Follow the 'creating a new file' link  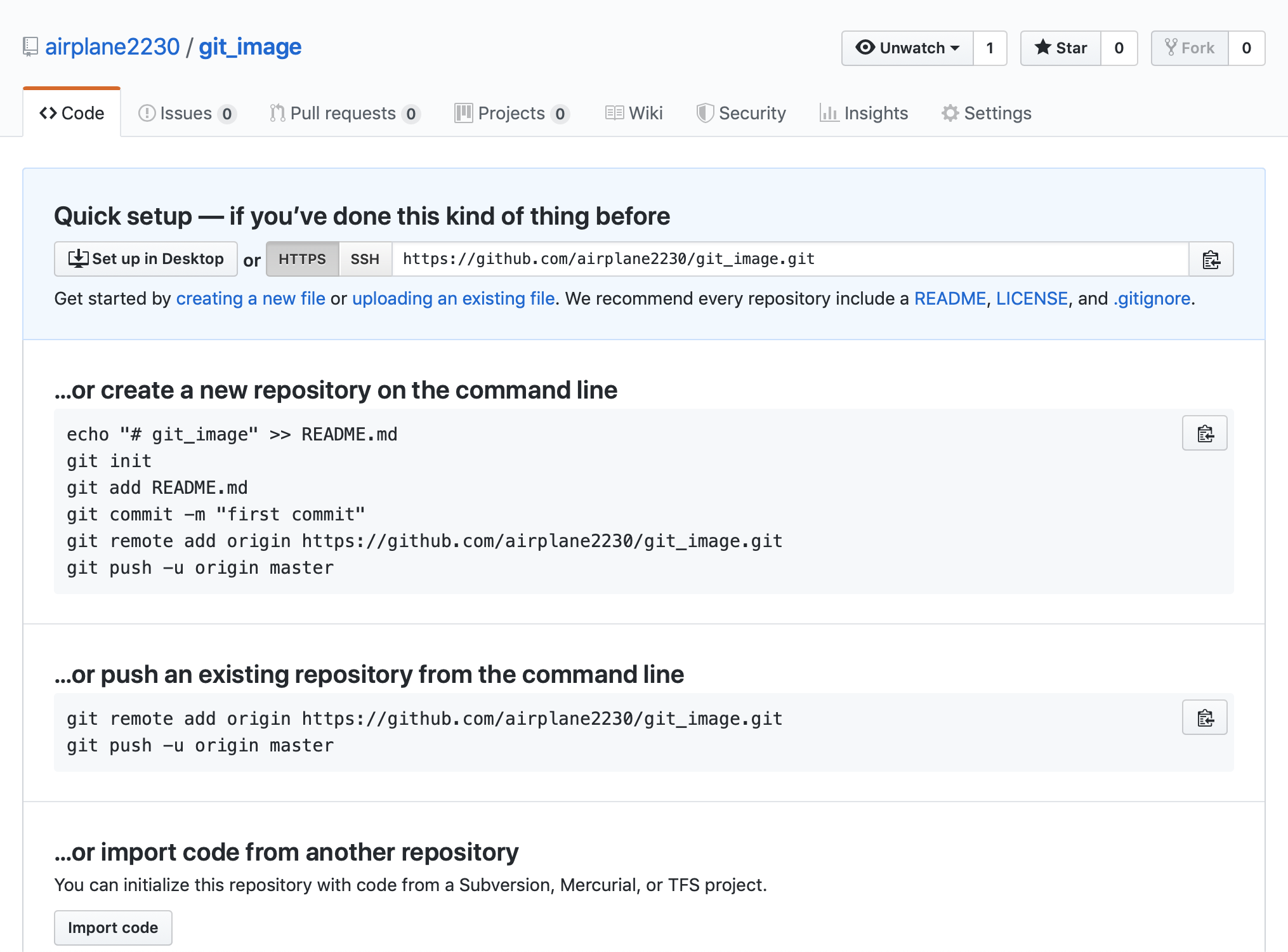tap(251, 298)
